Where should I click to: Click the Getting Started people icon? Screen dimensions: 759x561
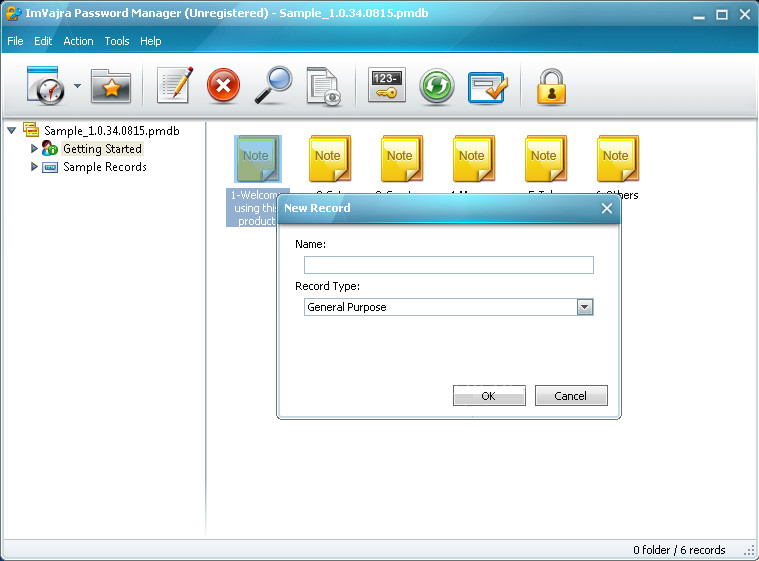pos(49,148)
